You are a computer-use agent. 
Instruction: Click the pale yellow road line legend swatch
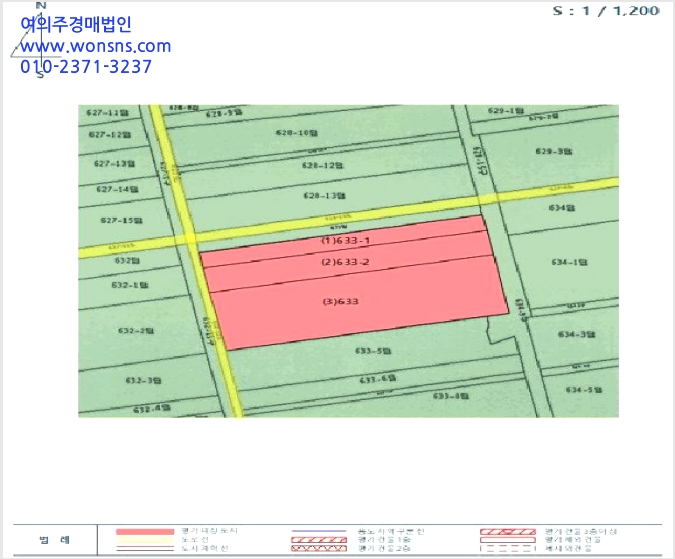[x=145, y=540]
